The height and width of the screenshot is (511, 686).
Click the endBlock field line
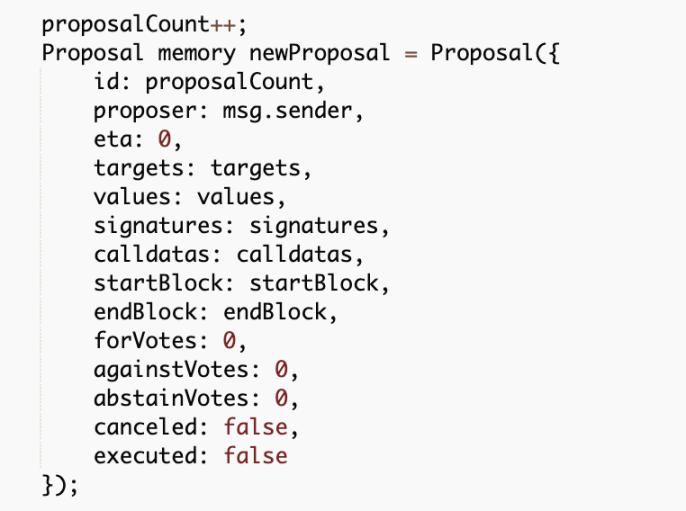tap(215, 312)
